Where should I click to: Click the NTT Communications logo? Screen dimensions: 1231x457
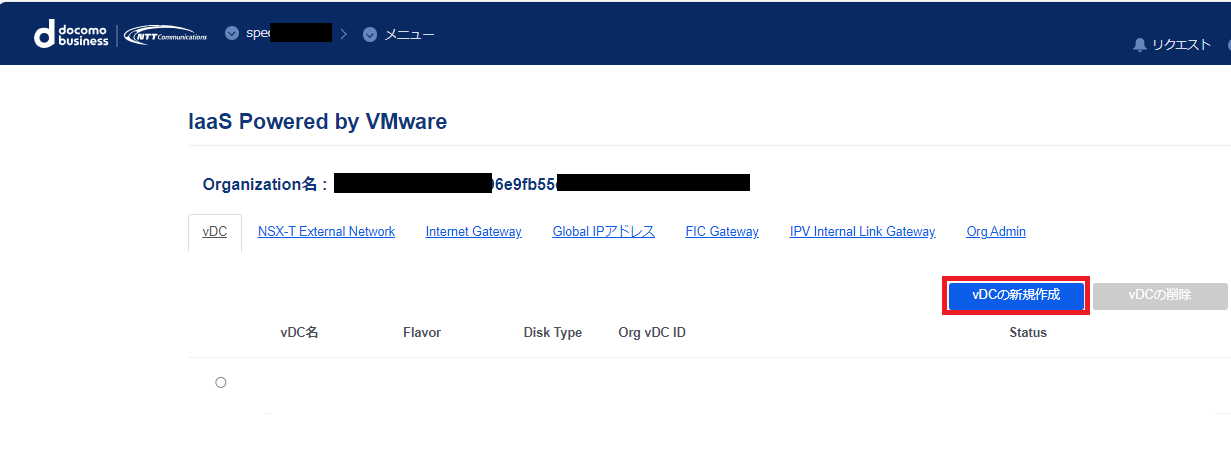(x=166, y=35)
